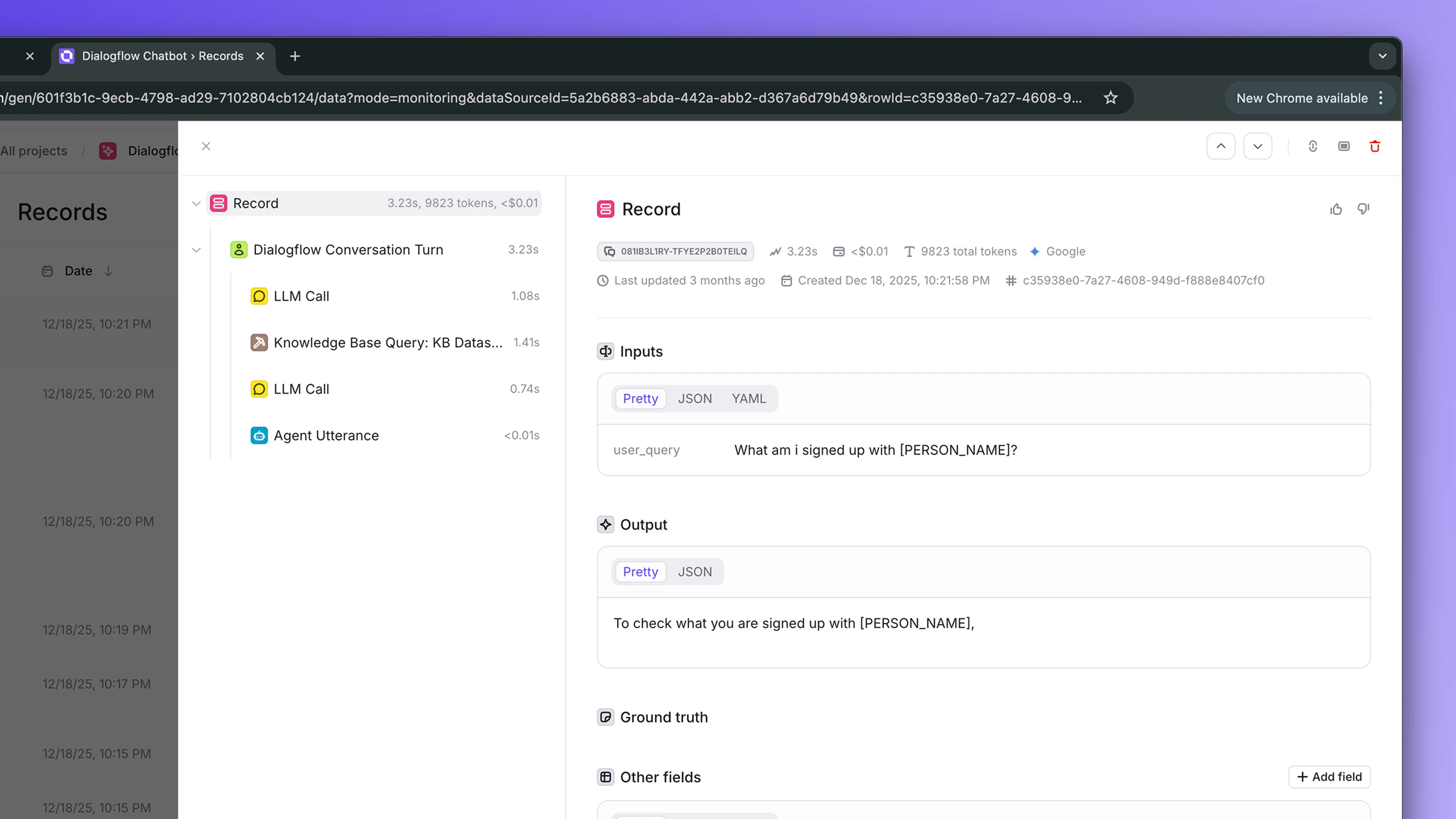Image resolution: width=1456 pixels, height=819 pixels.
Task: Open the Agent Utterance span
Action: pyautogui.click(x=394, y=436)
